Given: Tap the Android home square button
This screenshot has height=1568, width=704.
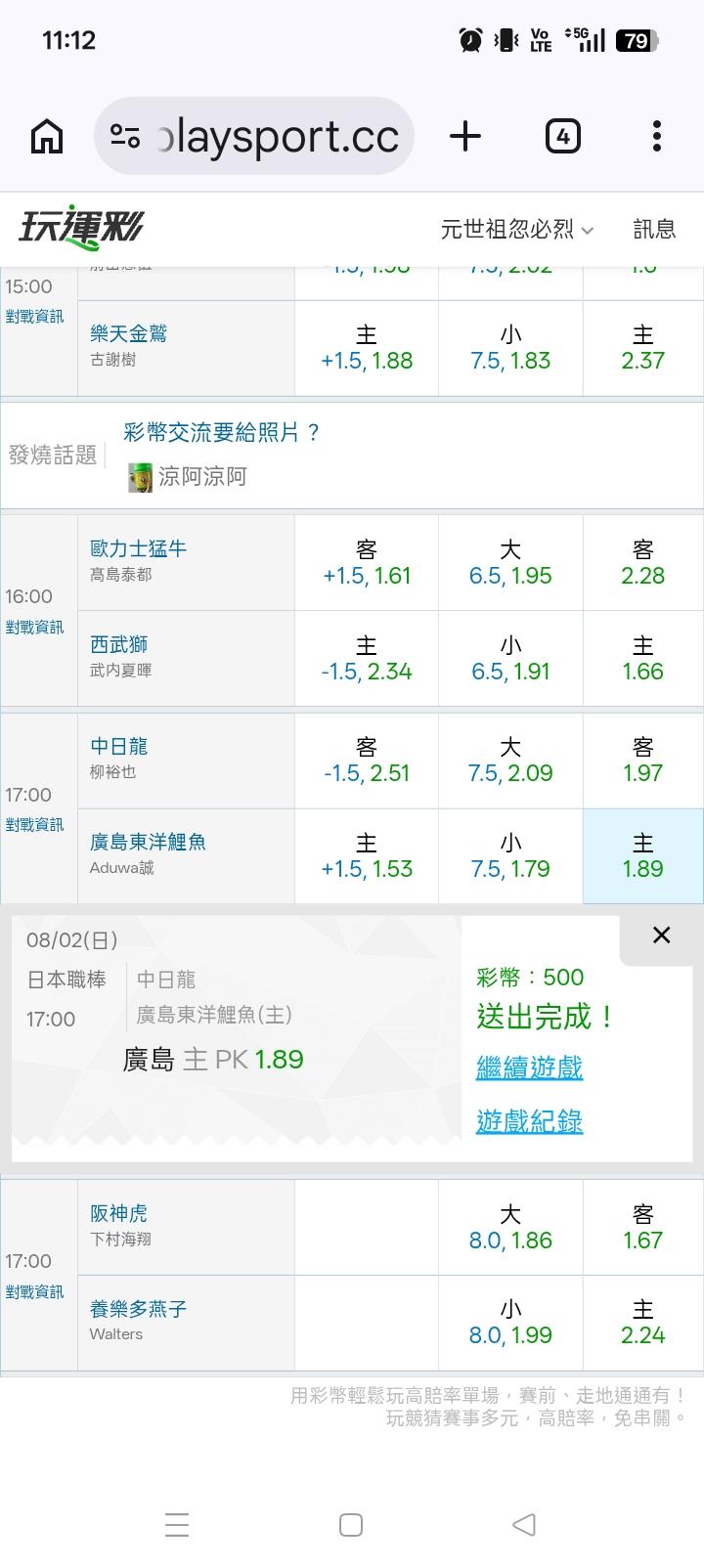Looking at the screenshot, I should tap(351, 1524).
